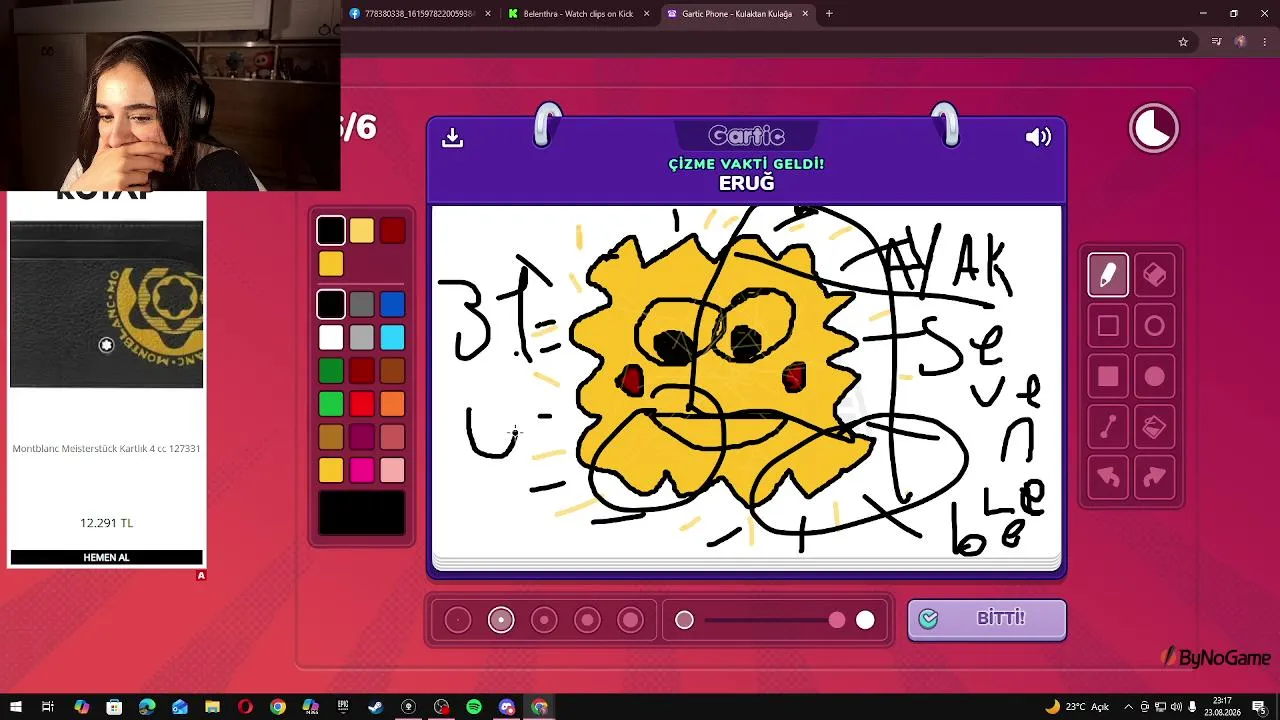
Task: Open the Windows notification center
Action: pos(1260,707)
